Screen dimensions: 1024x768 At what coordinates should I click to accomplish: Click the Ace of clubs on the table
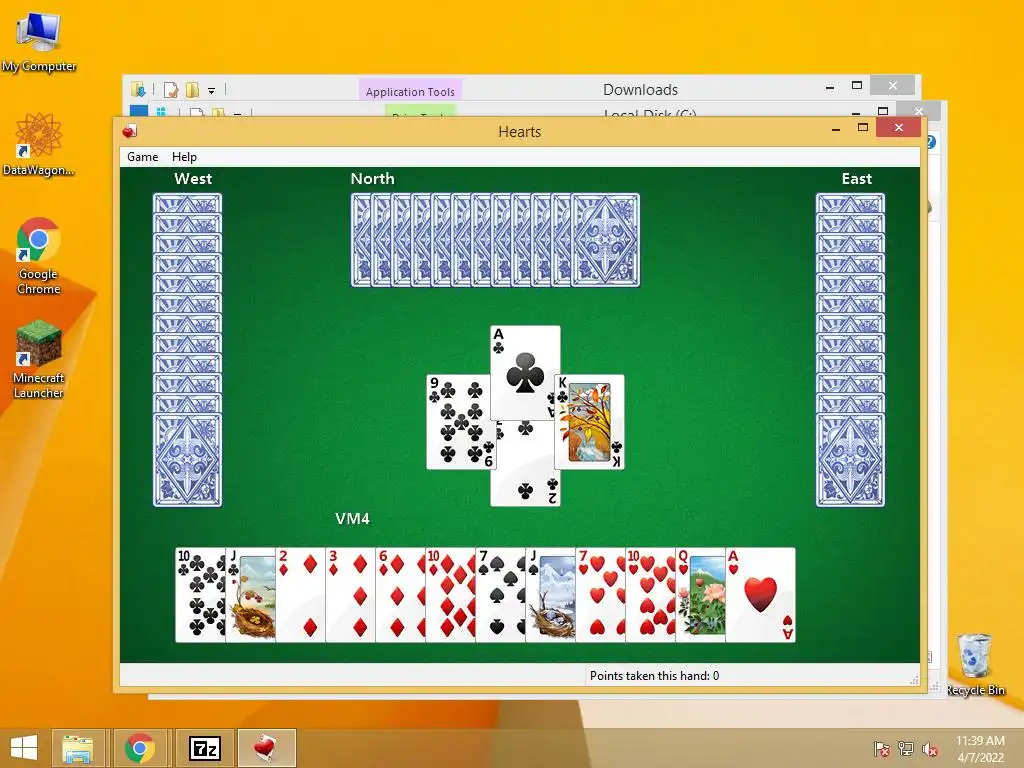coord(525,372)
